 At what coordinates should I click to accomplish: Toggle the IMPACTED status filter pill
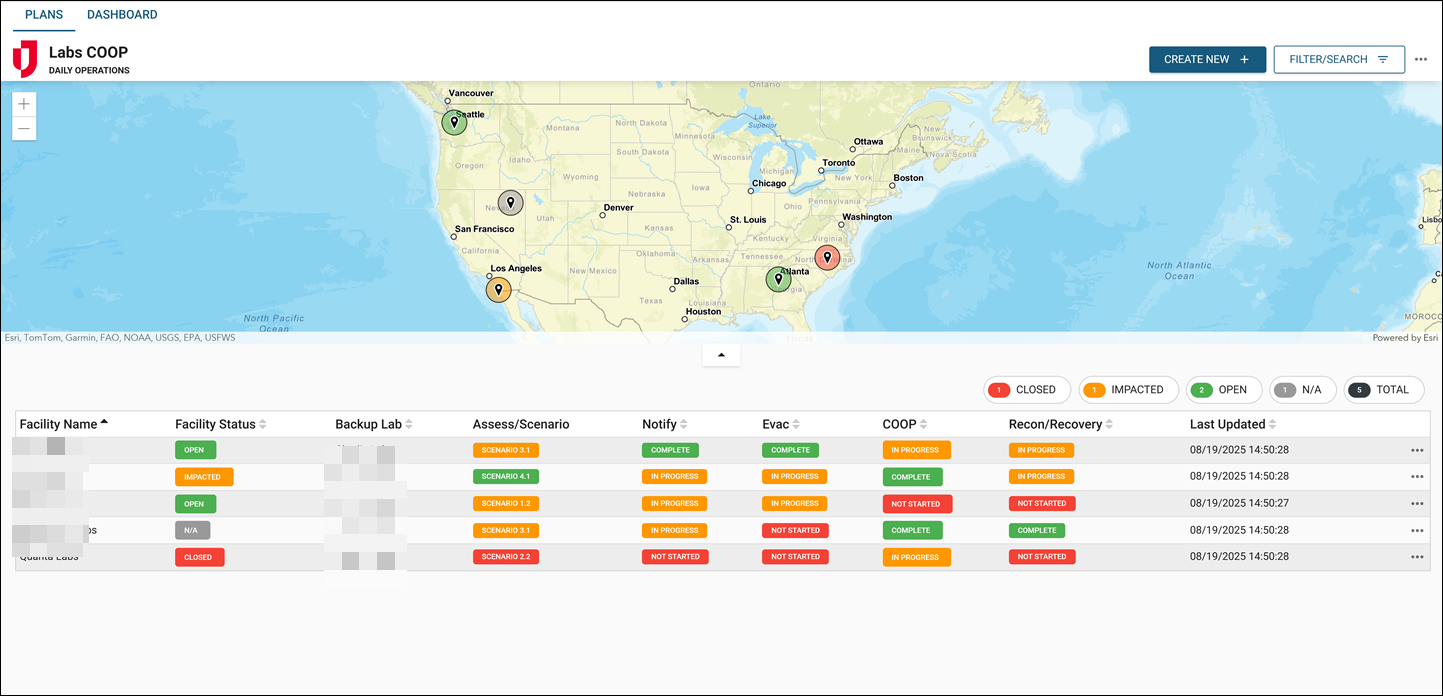pyautogui.click(x=1128, y=390)
